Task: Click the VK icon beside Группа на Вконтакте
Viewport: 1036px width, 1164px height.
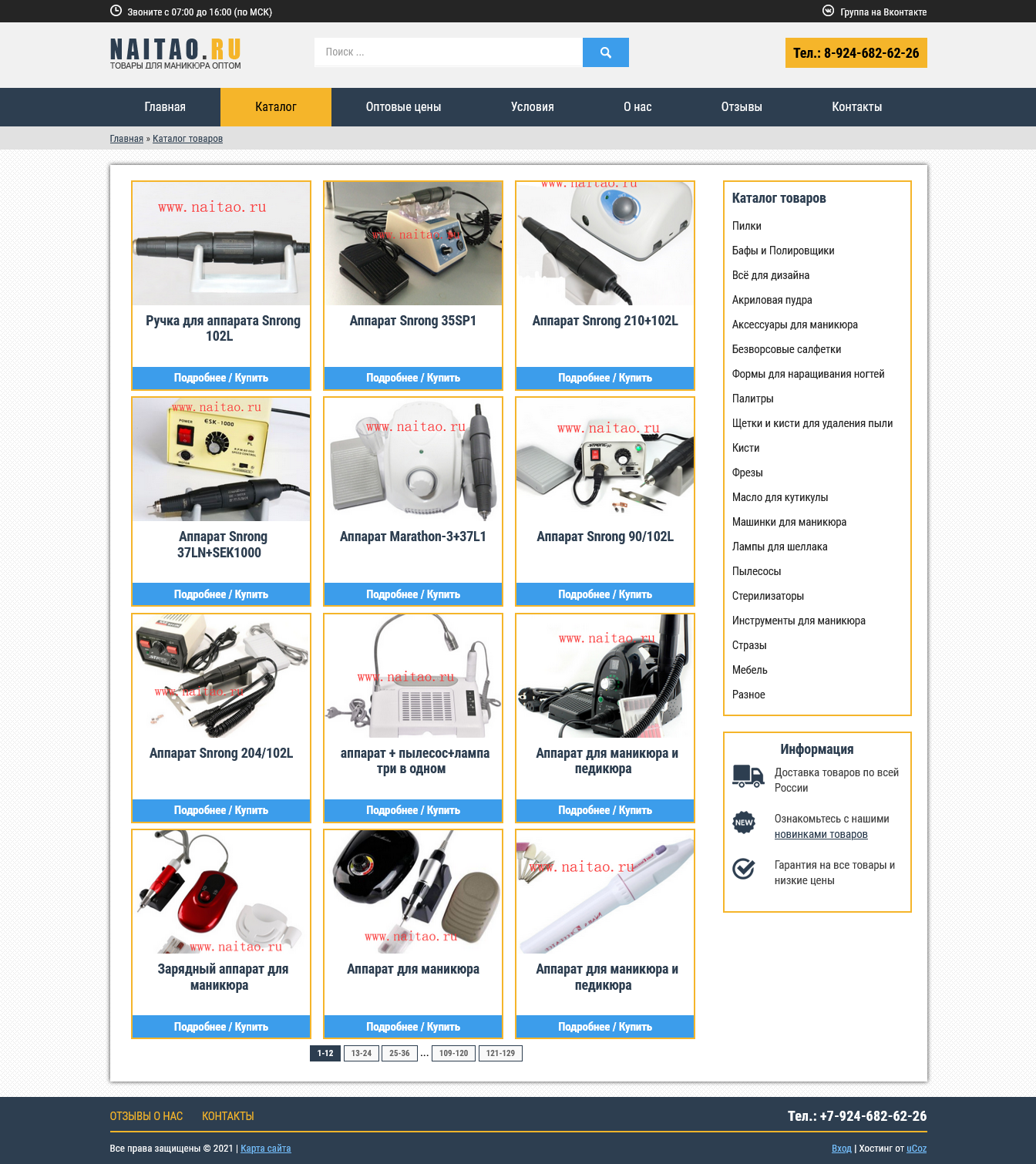Action: [x=829, y=11]
